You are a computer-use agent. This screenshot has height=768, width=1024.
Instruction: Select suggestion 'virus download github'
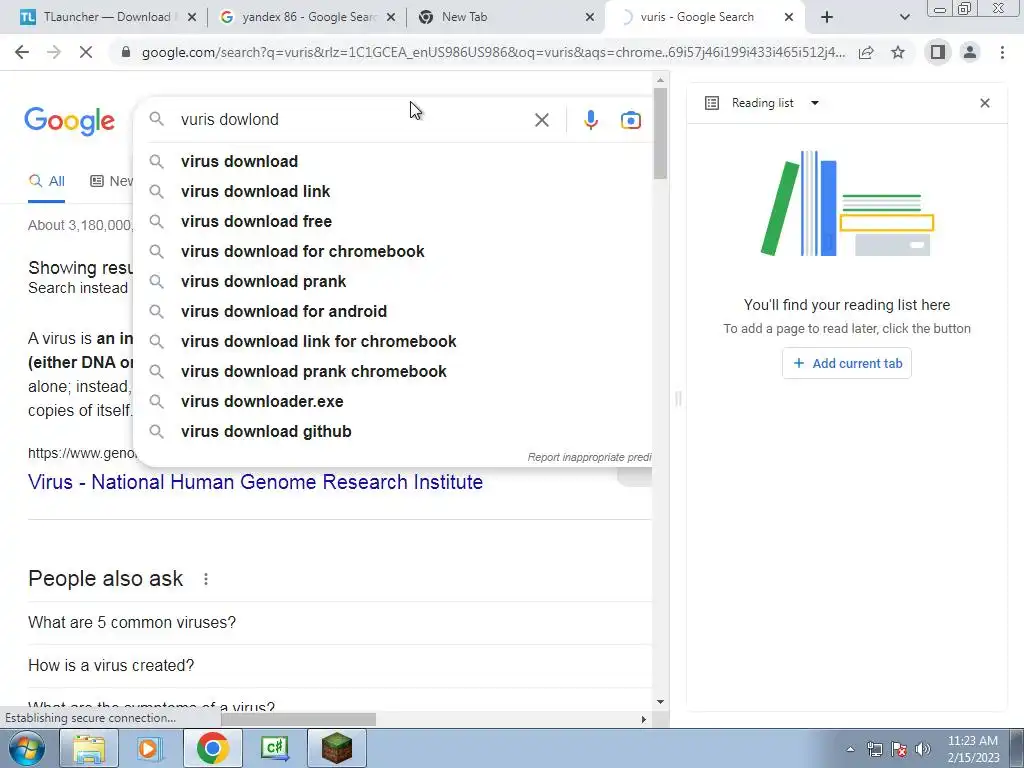click(x=392, y=432)
